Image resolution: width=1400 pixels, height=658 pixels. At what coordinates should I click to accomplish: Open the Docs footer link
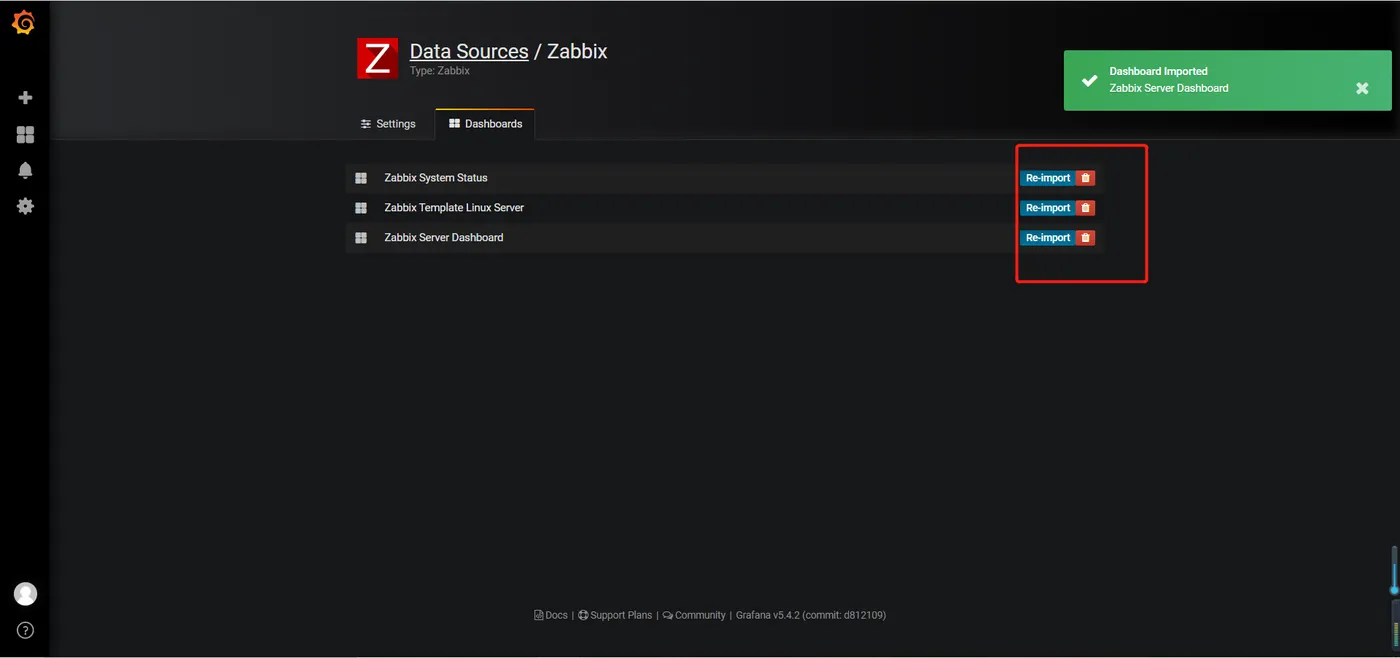[x=551, y=615]
